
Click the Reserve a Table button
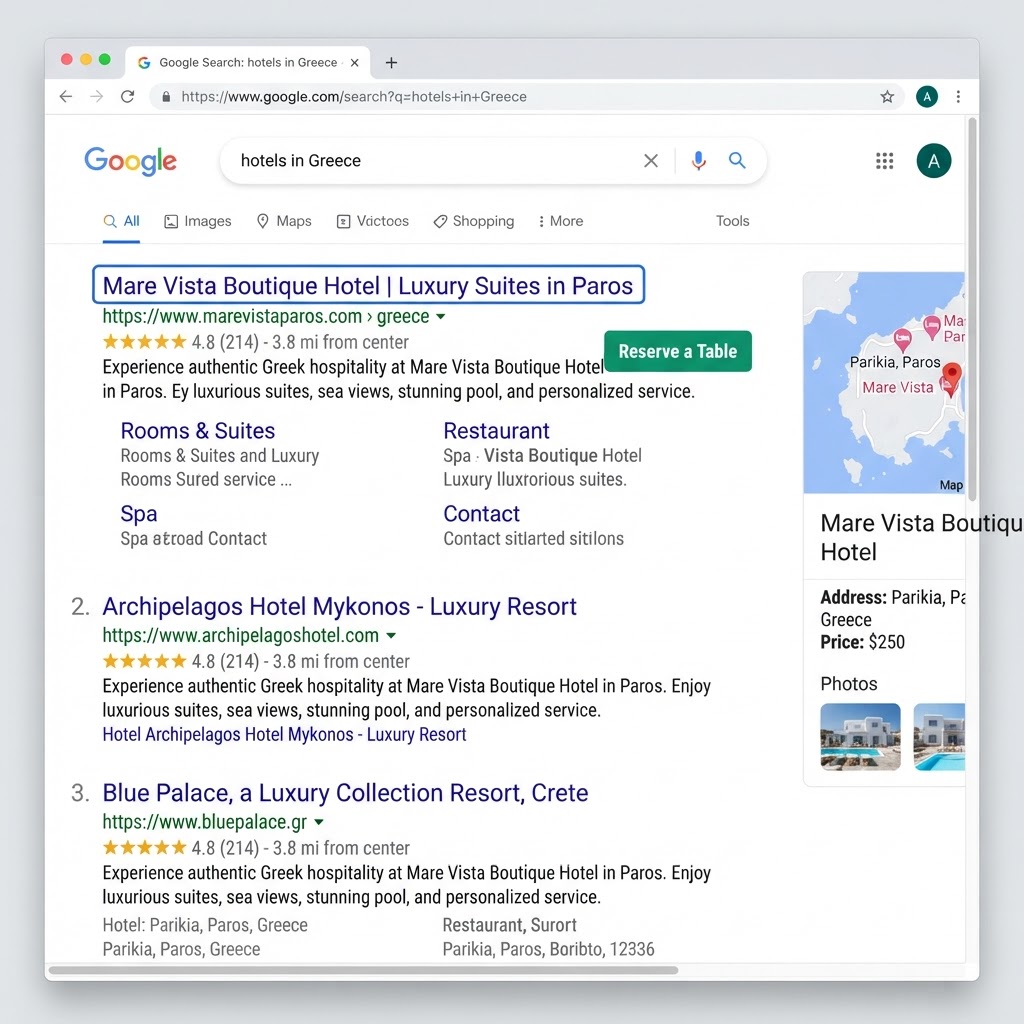pos(678,351)
